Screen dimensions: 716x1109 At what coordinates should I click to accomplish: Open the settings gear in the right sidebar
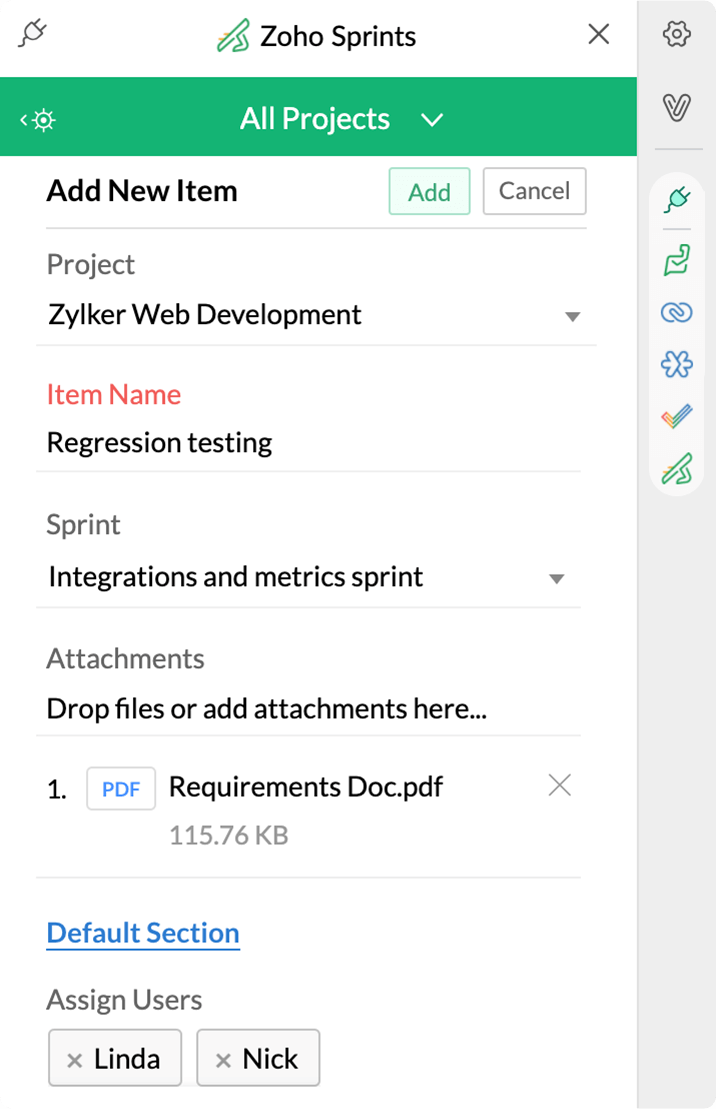(677, 35)
